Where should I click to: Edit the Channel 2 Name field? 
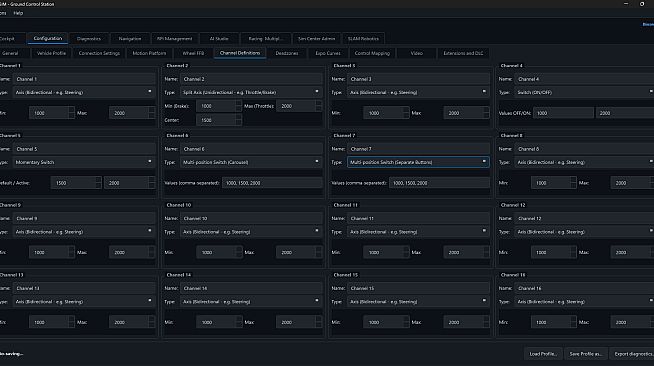click(x=251, y=79)
